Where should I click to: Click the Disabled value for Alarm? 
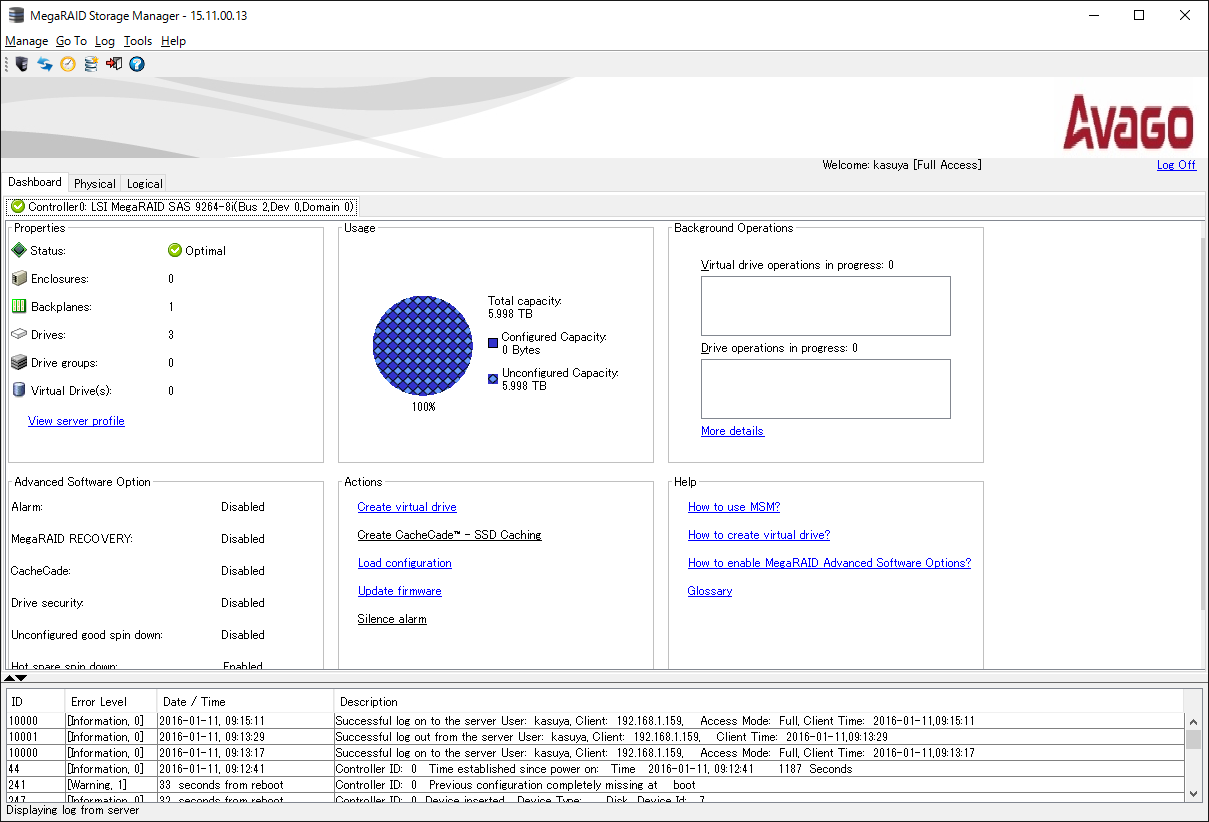point(243,507)
